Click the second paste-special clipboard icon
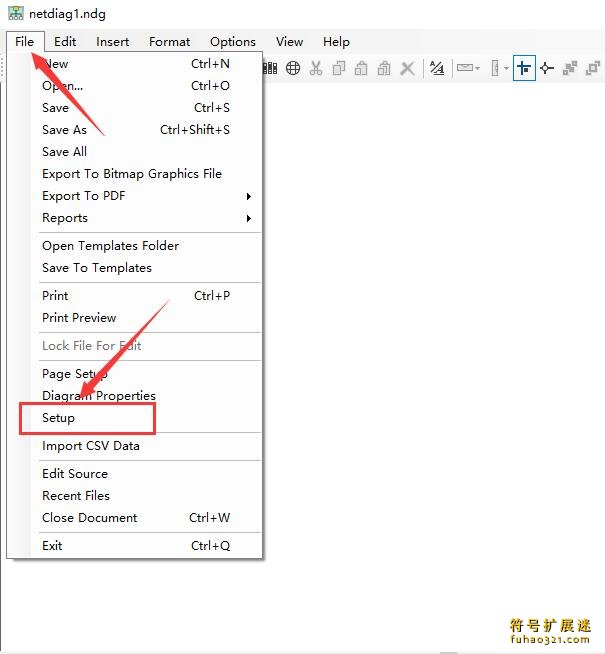The height and width of the screenshot is (654, 605). click(x=384, y=68)
